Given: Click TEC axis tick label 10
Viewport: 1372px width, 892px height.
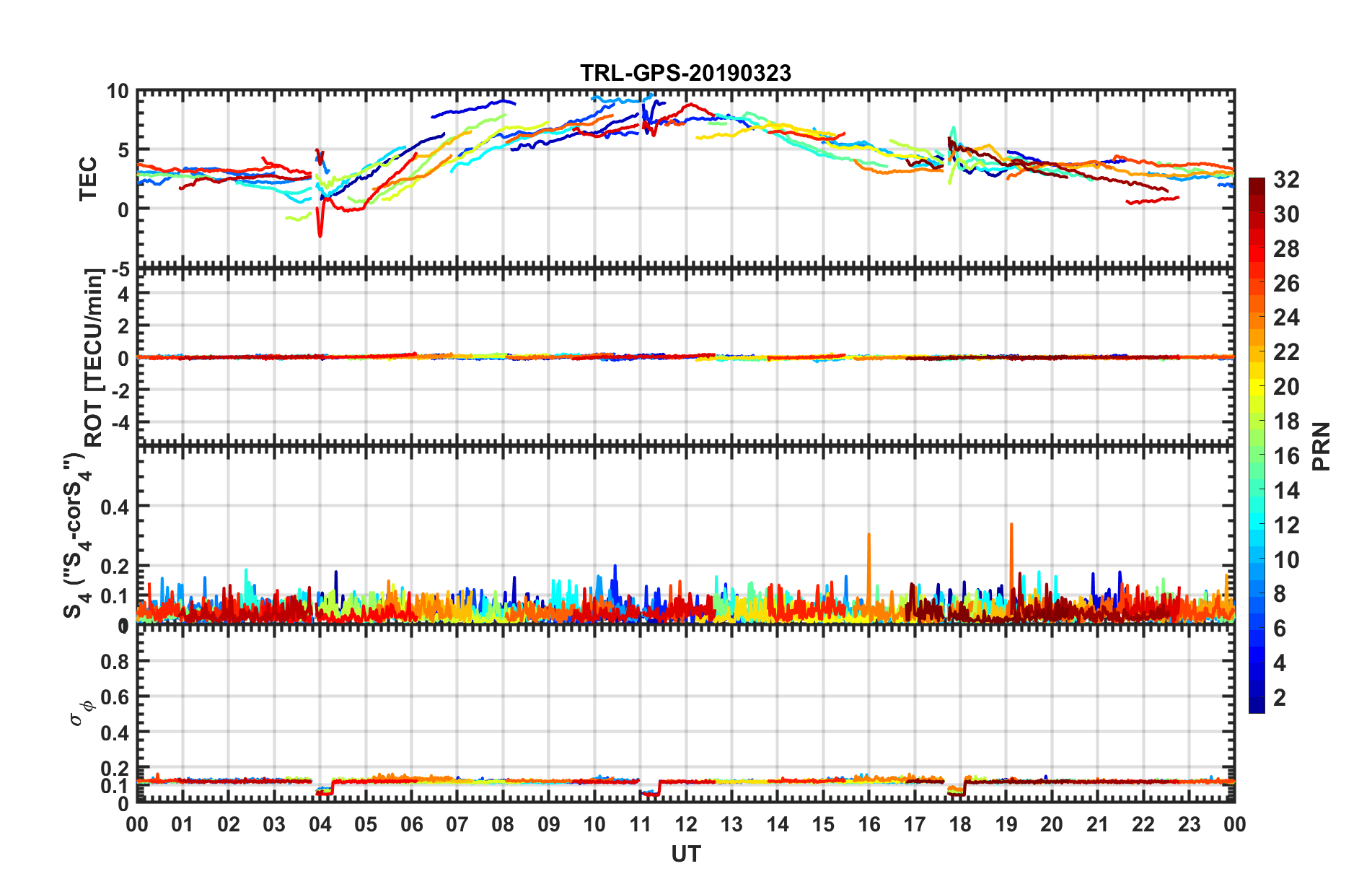Looking at the screenshot, I should pos(117,92).
